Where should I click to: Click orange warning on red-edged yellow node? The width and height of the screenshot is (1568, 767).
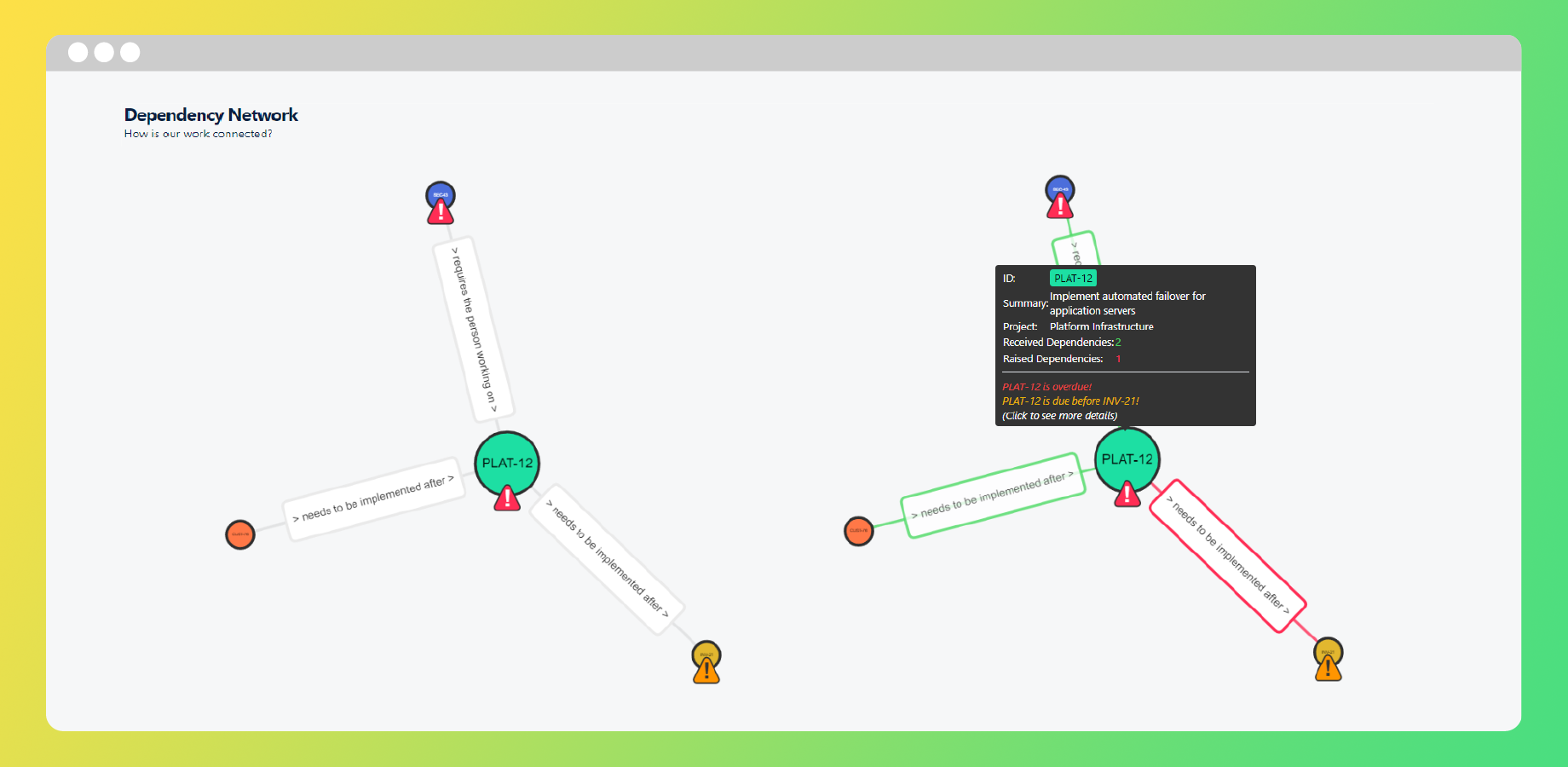click(x=1329, y=669)
